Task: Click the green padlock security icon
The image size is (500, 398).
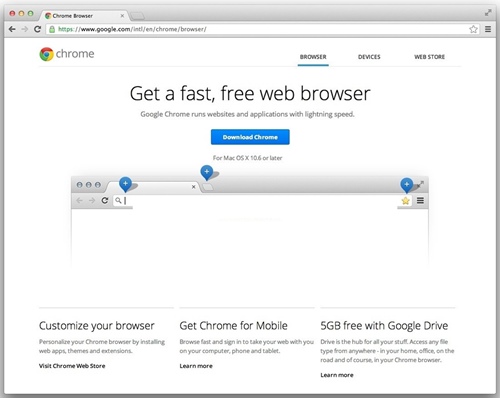Action: [x=52, y=29]
